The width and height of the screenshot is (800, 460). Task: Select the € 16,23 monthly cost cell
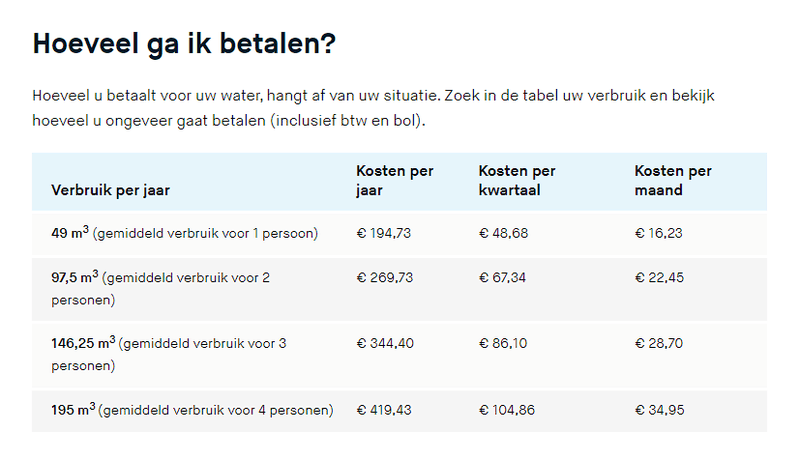click(x=660, y=233)
